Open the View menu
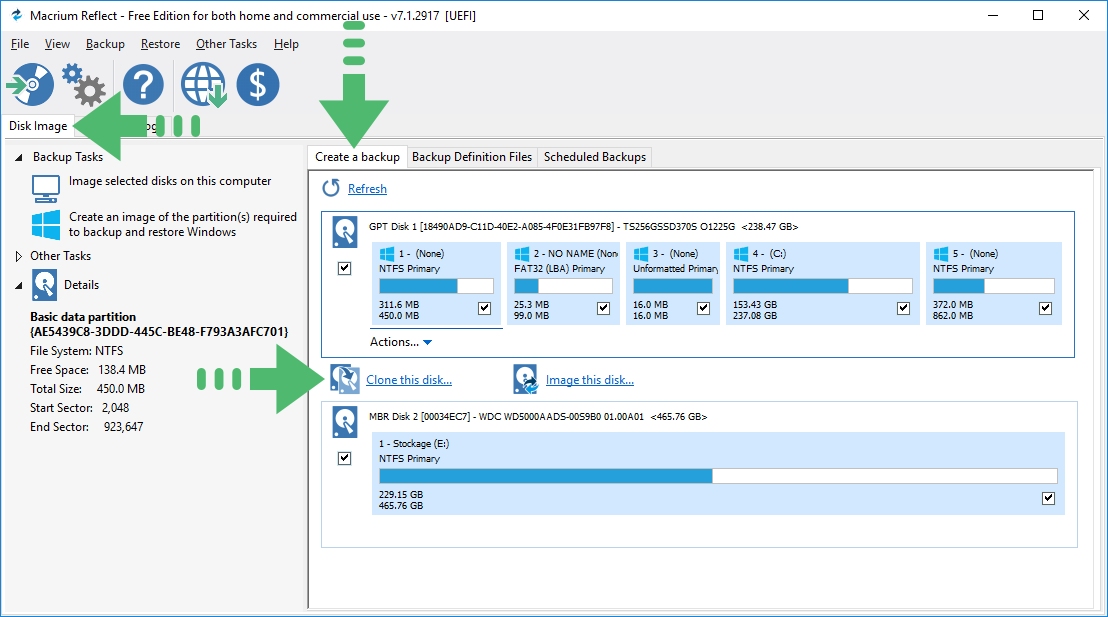Image resolution: width=1108 pixels, height=617 pixels. tap(57, 44)
